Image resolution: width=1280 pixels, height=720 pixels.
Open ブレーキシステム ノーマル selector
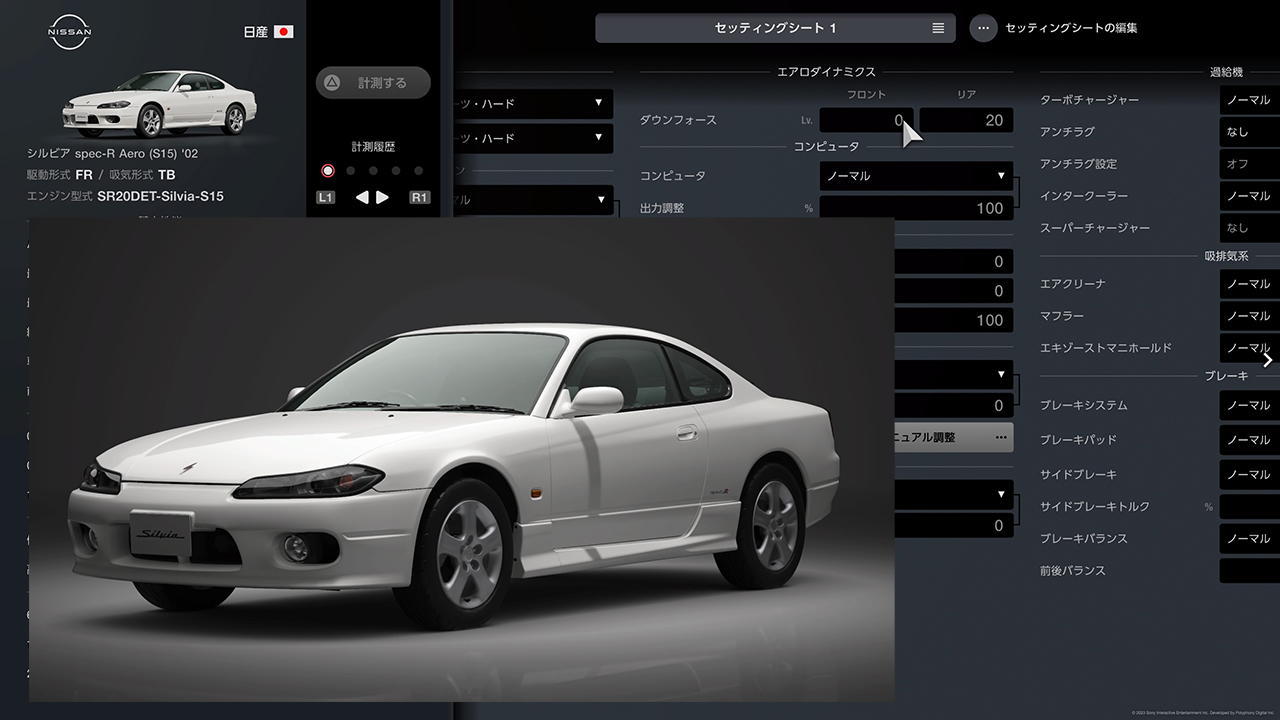tap(1249, 405)
